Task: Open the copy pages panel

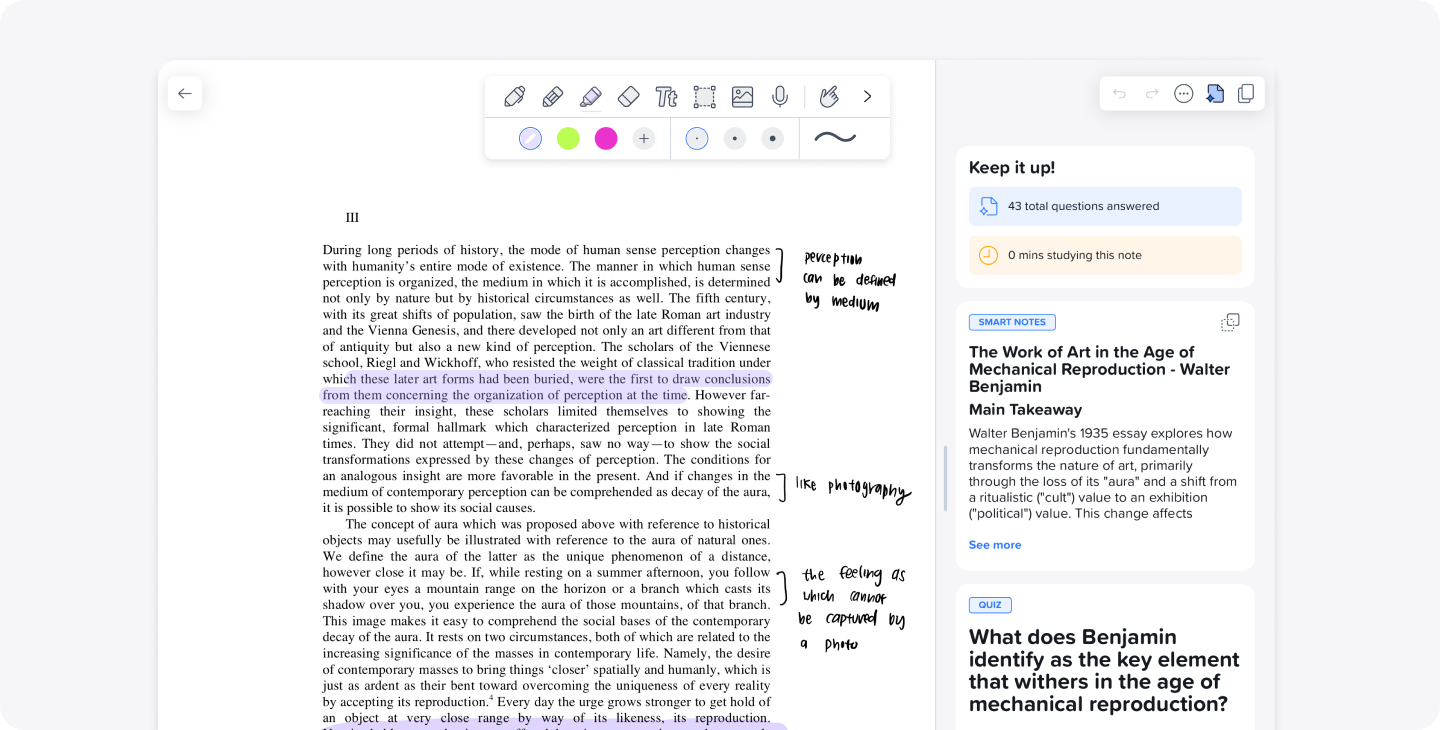Action: click(x=1245, y=93)
